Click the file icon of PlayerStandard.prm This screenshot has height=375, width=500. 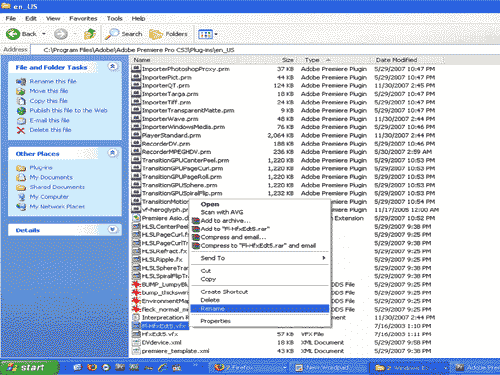[136, 135]
